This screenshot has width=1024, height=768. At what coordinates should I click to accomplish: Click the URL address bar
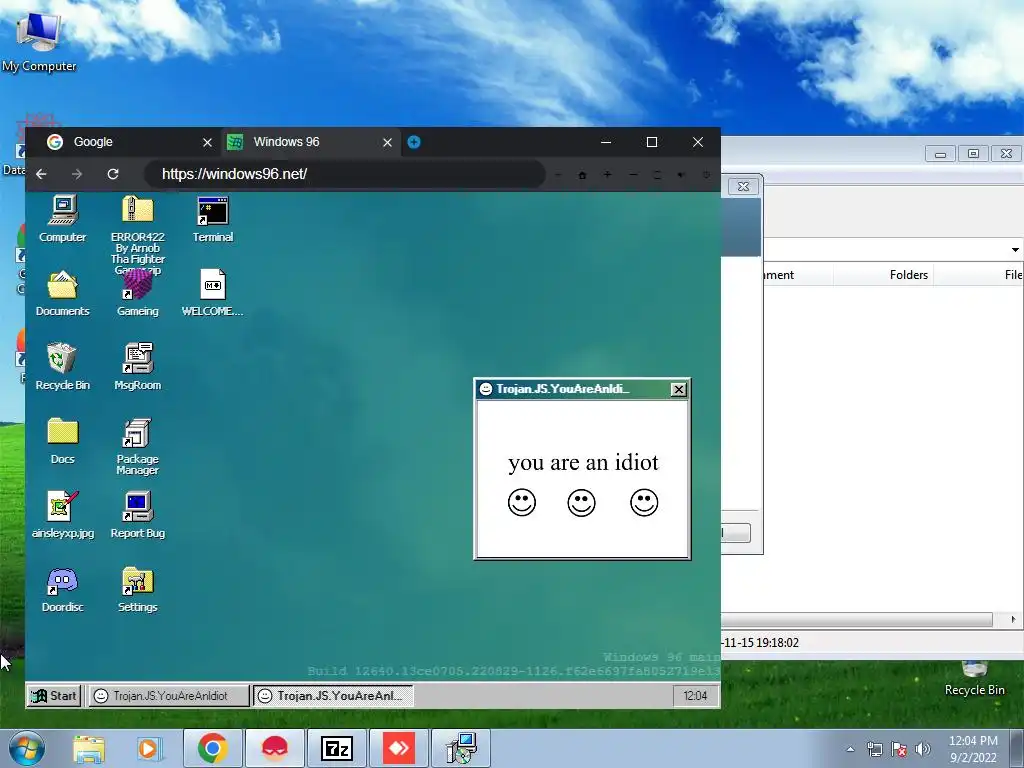pos(344,174)
